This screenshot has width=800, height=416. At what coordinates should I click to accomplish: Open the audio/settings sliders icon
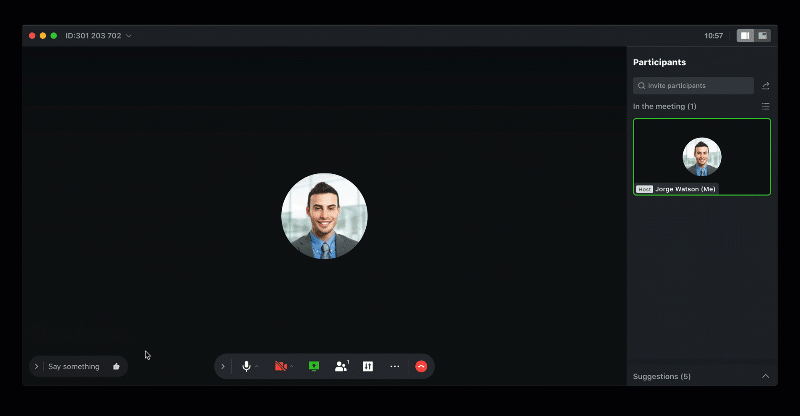pyautogui.click(x=368, y=366)
